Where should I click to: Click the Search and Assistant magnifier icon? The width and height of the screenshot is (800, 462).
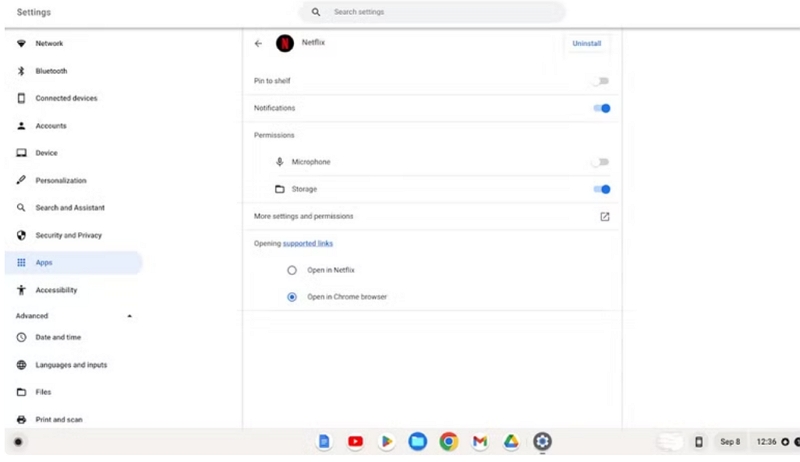pos(21,208)
